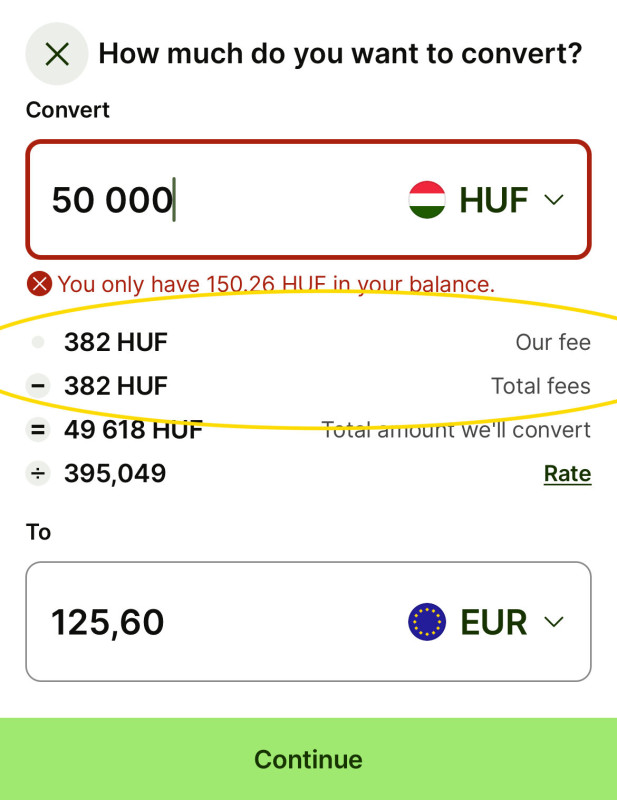Click the Hungarian flag icon
The image size is (617, 800).
pos(427,200)
